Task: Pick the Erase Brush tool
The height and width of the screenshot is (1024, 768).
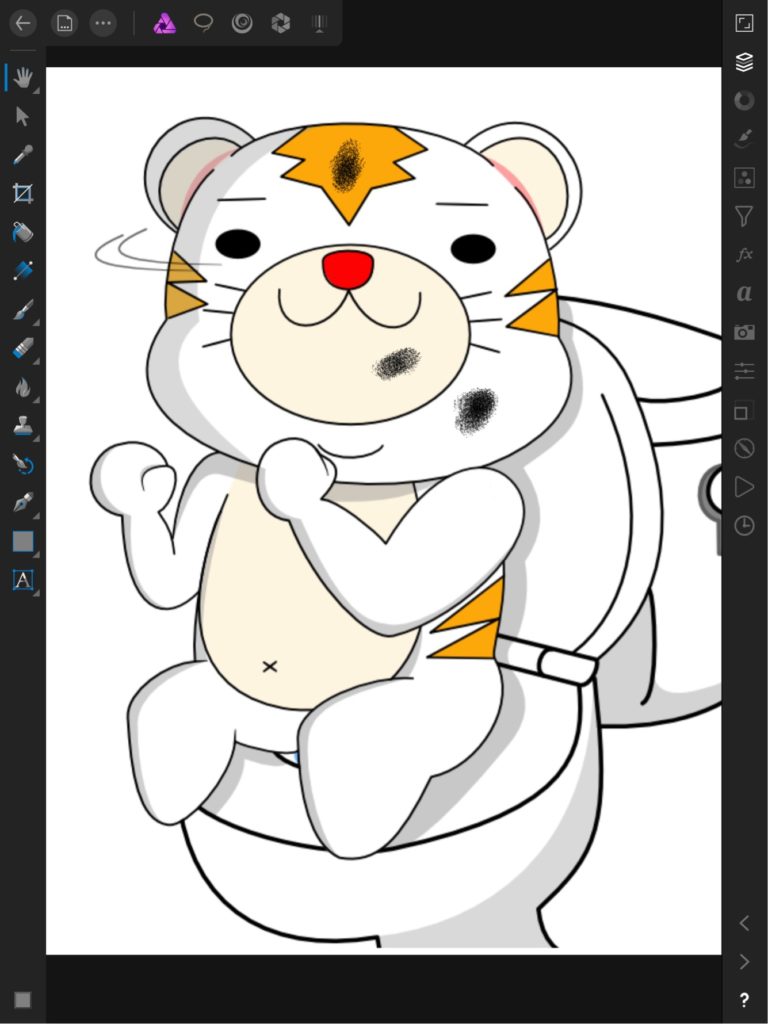Action: pyautogui.click(x=22, y=348)
